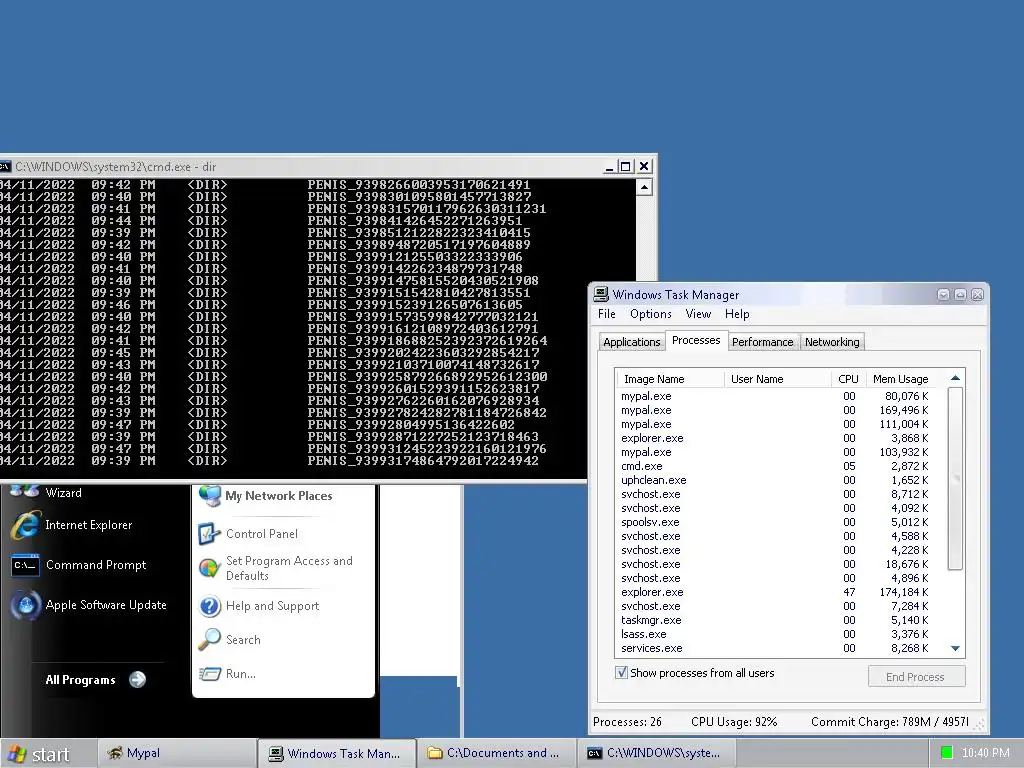Screen dimensions: 1024x768
Task: Switch to the Performance tab
Action: (762, 342)
